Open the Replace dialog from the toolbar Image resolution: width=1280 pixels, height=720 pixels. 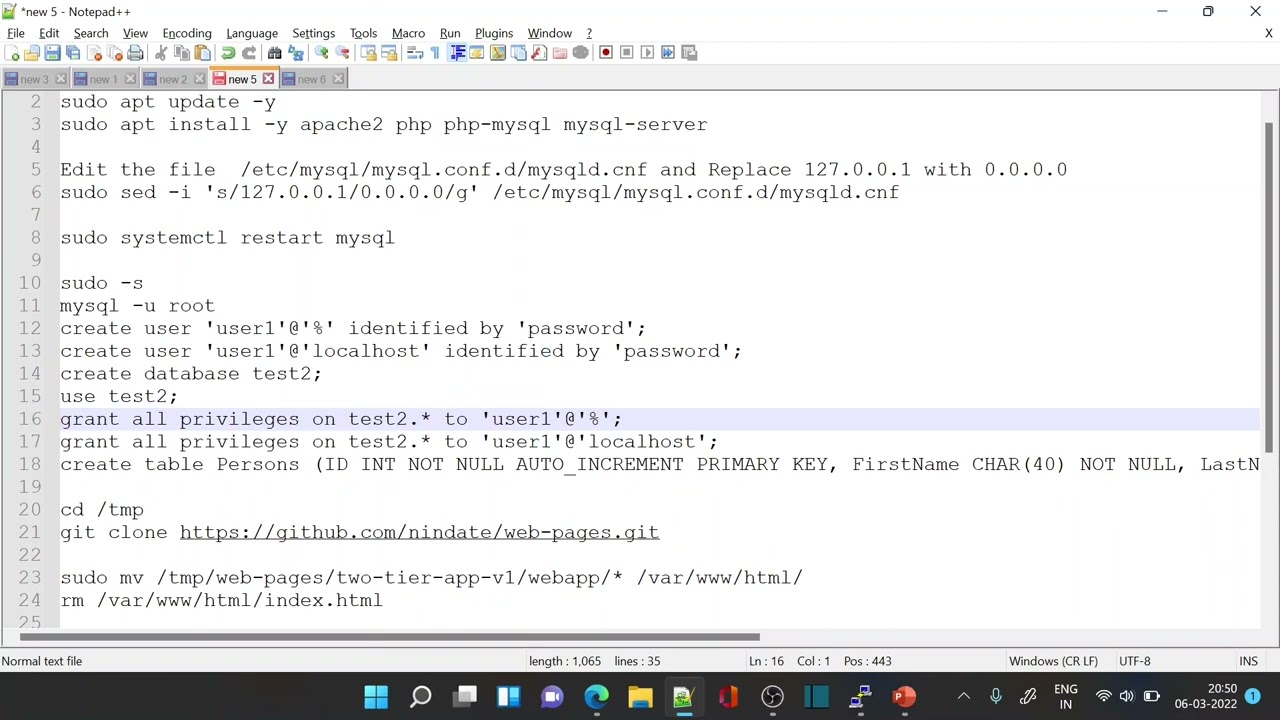tap(296, 53)
